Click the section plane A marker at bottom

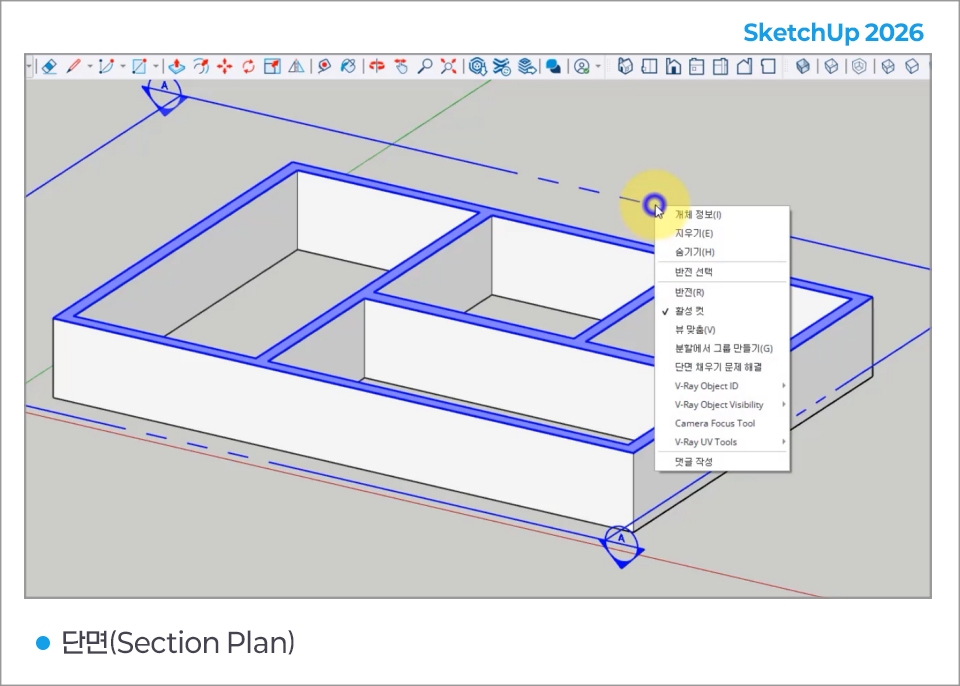(x=621, y=545)
